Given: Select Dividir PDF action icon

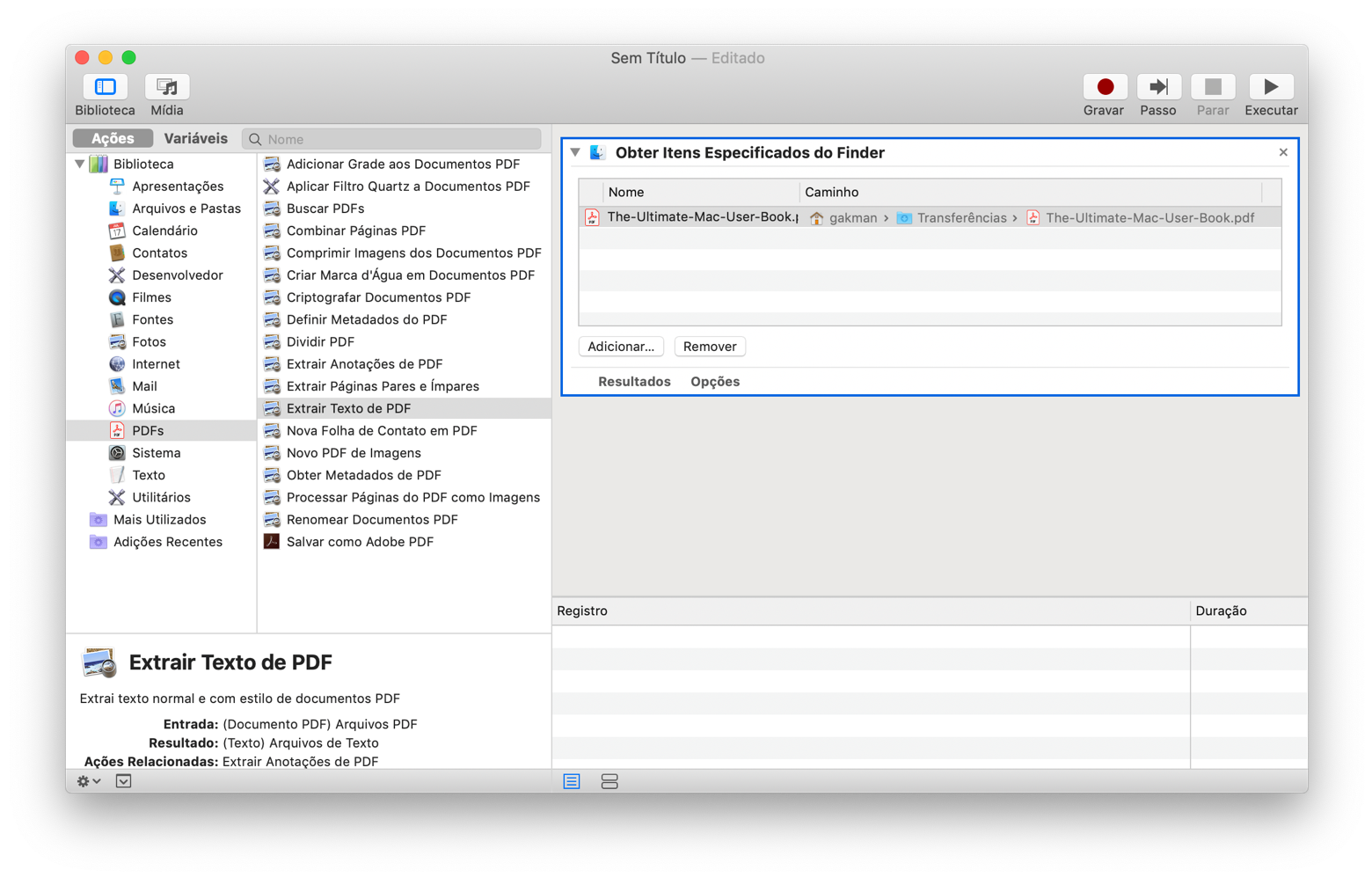Looking at the screenshot, I should coord(272,341).
